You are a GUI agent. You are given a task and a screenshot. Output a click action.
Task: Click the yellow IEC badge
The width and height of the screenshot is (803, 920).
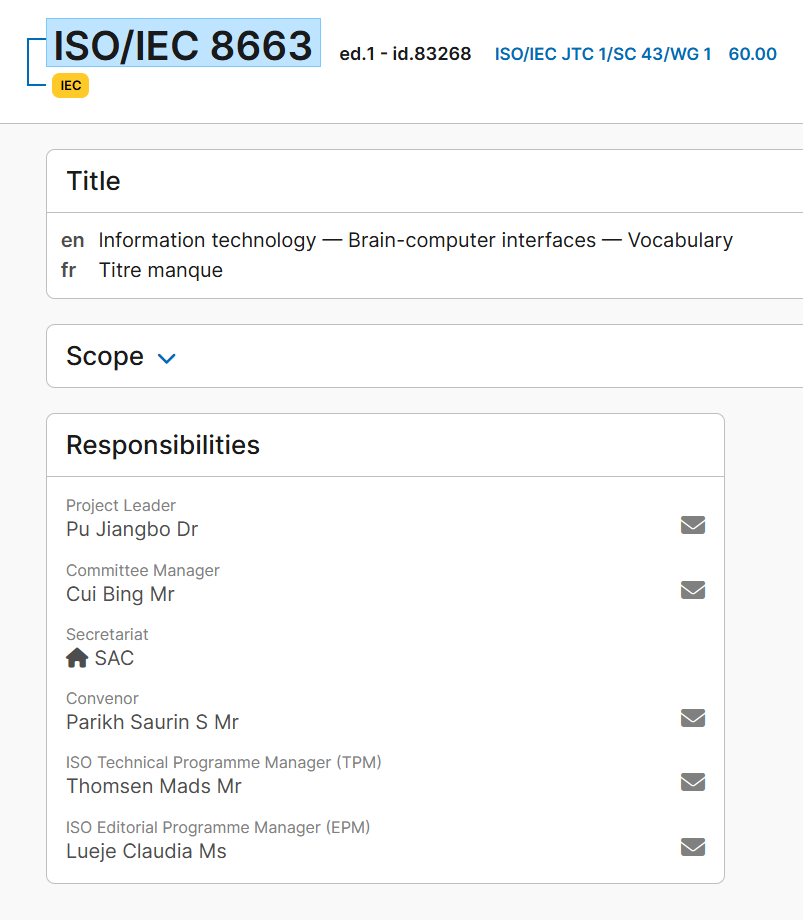[70, 86]
